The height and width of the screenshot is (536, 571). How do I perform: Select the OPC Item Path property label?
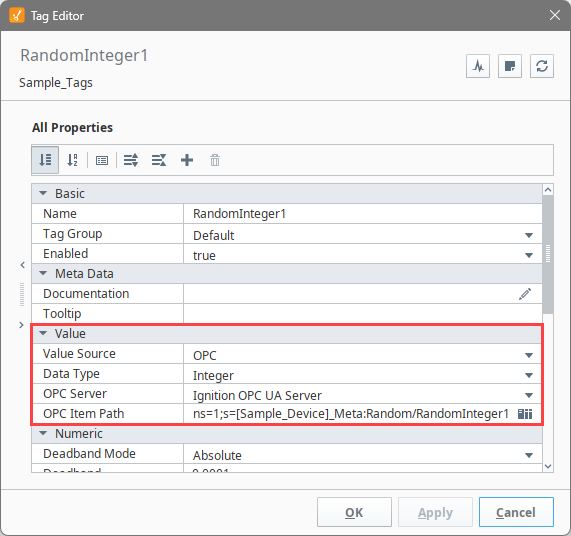83,414
